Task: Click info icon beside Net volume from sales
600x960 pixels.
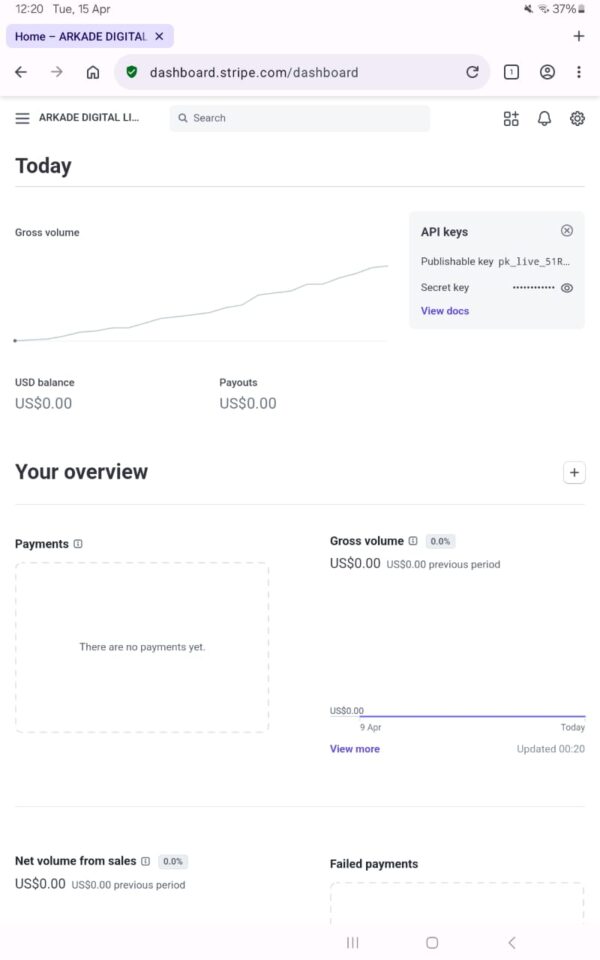Action: tap(146, 861)
